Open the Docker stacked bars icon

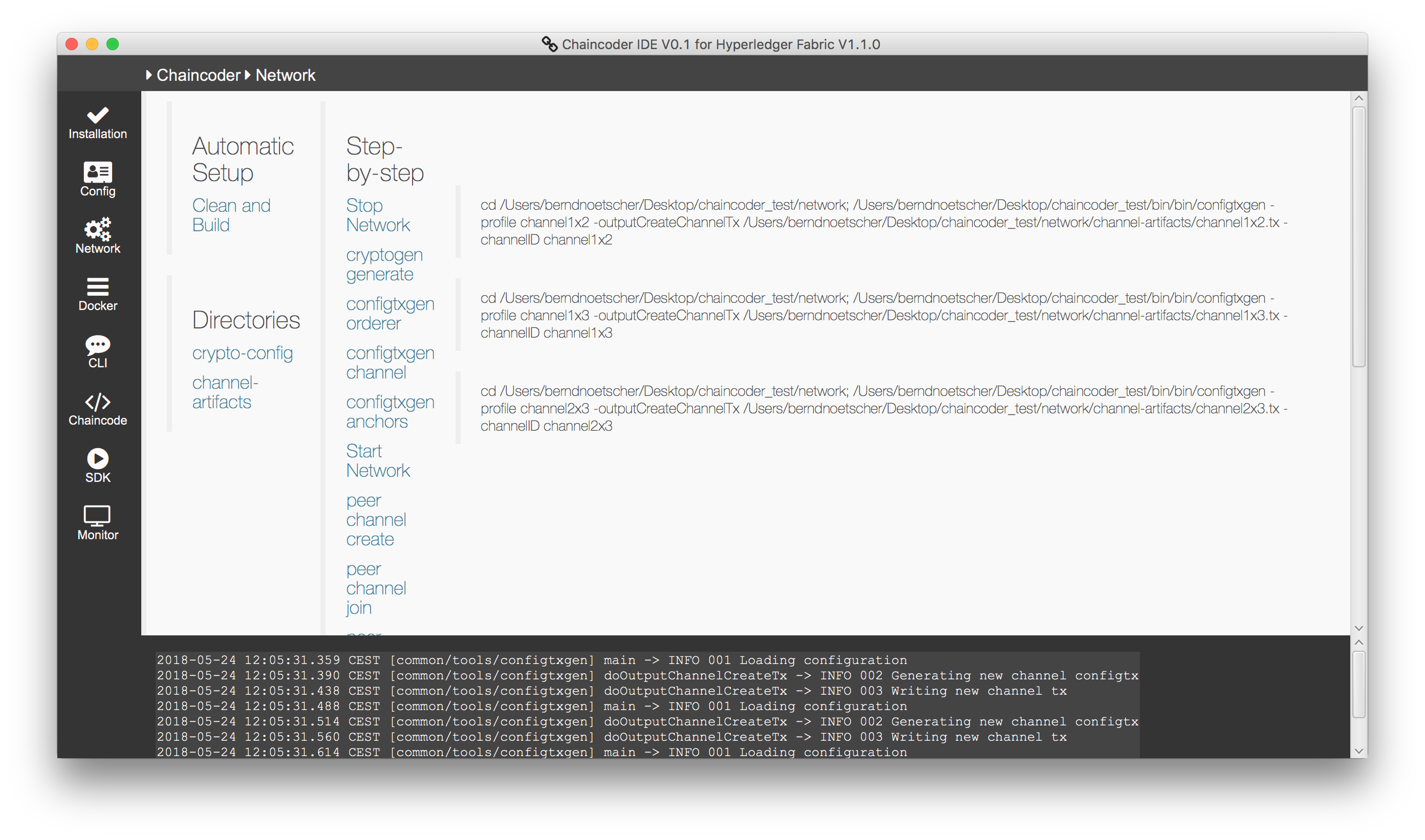97,286
